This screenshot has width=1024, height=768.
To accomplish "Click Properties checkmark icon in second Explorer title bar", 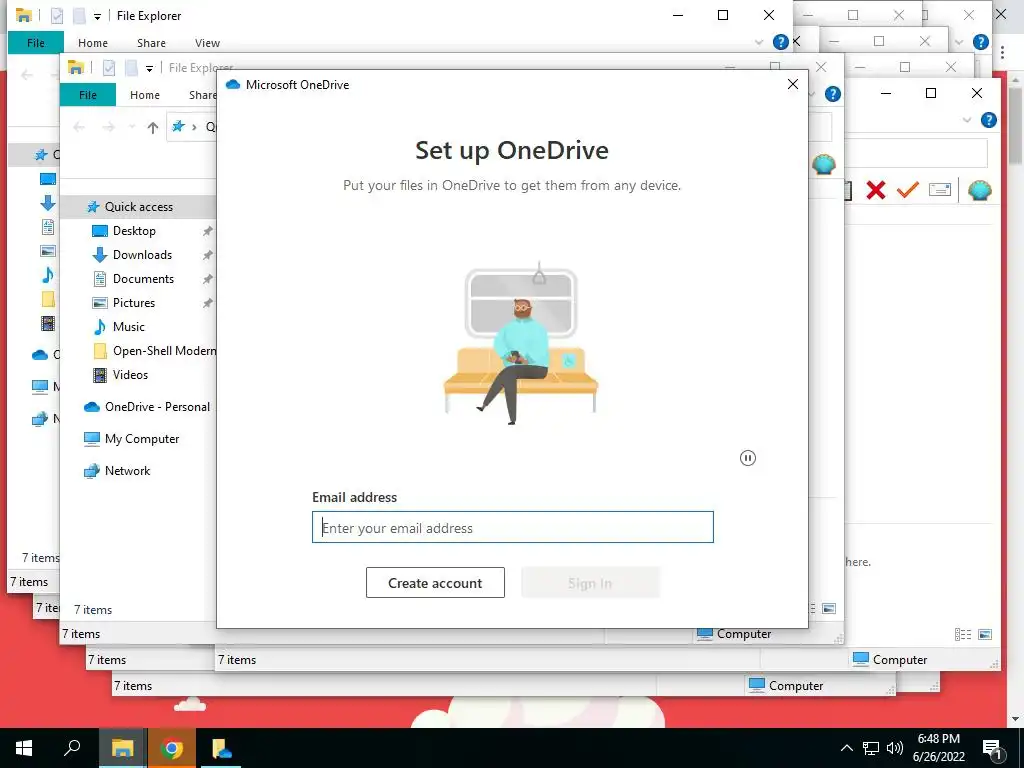I will click(x=109, y=67).
